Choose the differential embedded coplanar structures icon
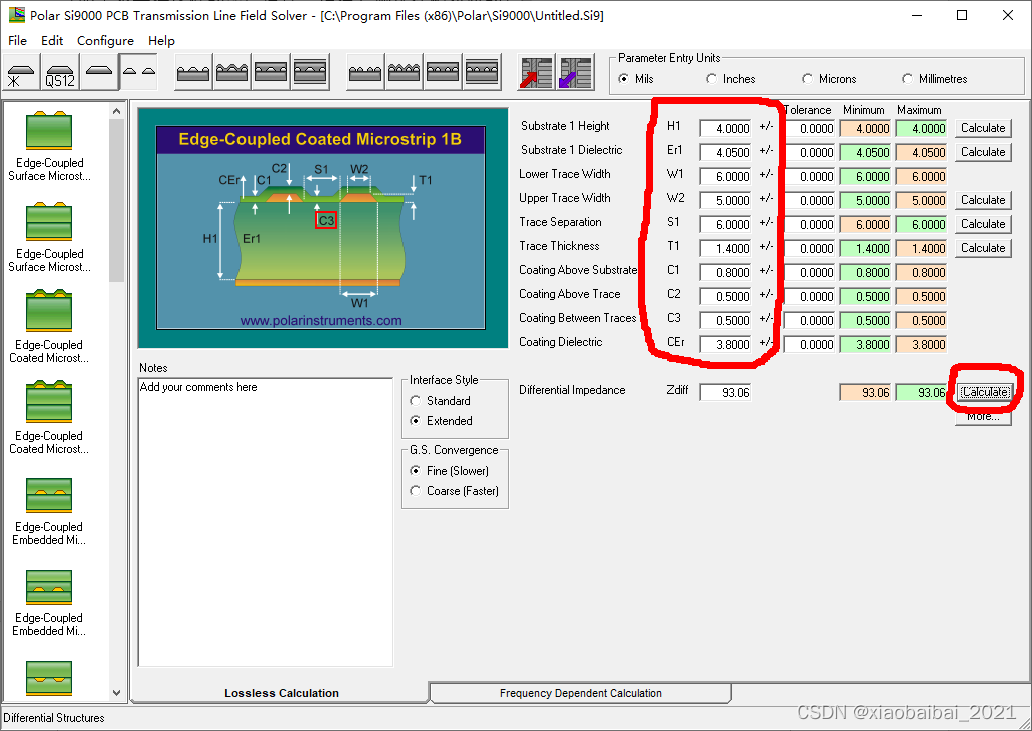The height and width of the screenshot is (731, 1032). 443,72
